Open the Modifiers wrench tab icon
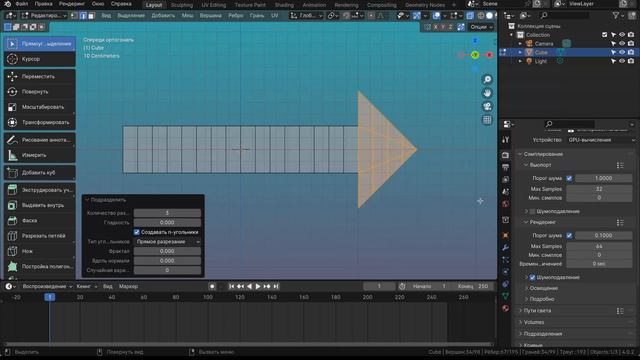 point(506,247)
